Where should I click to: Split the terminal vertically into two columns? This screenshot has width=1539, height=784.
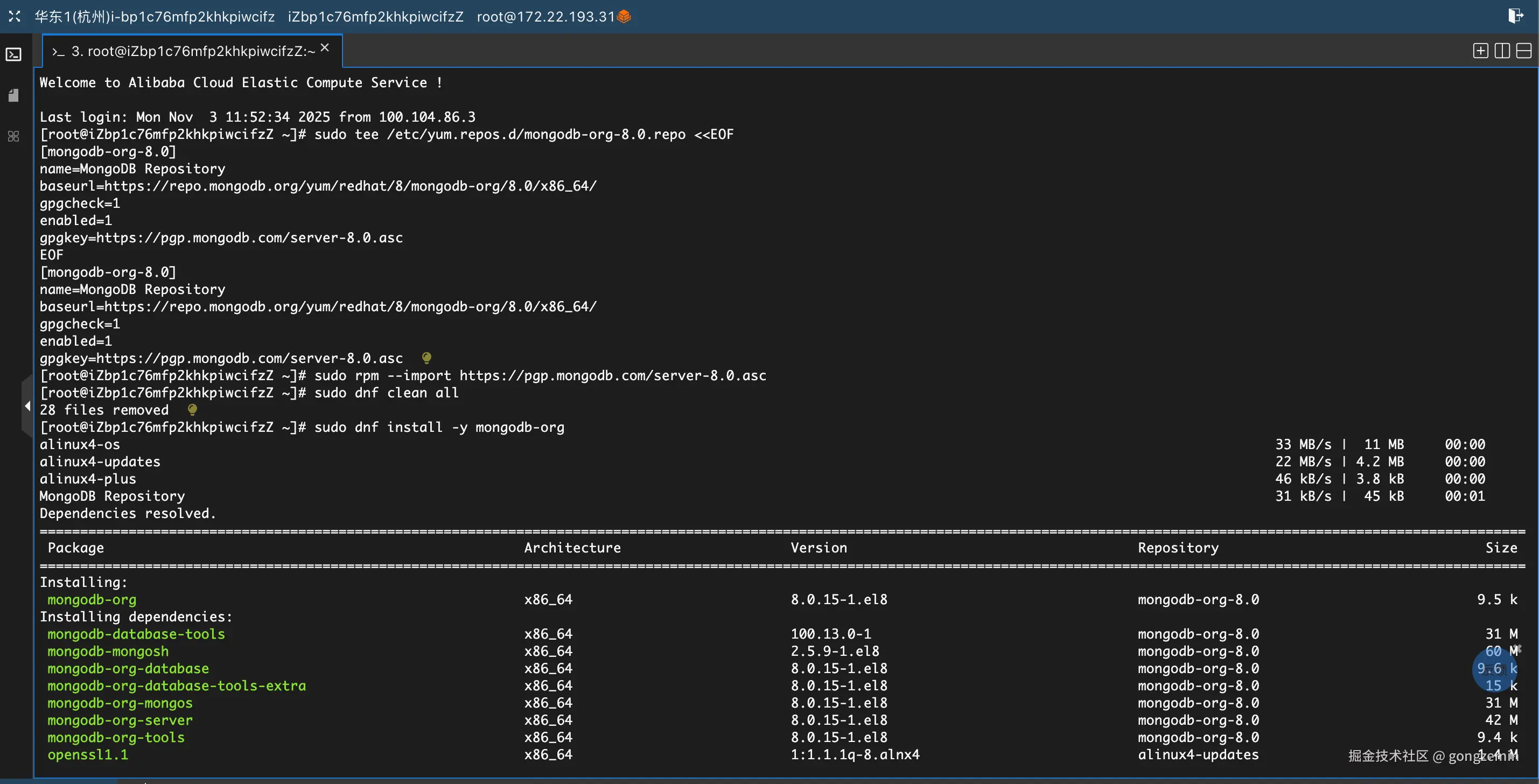(x=1502, y=51)
